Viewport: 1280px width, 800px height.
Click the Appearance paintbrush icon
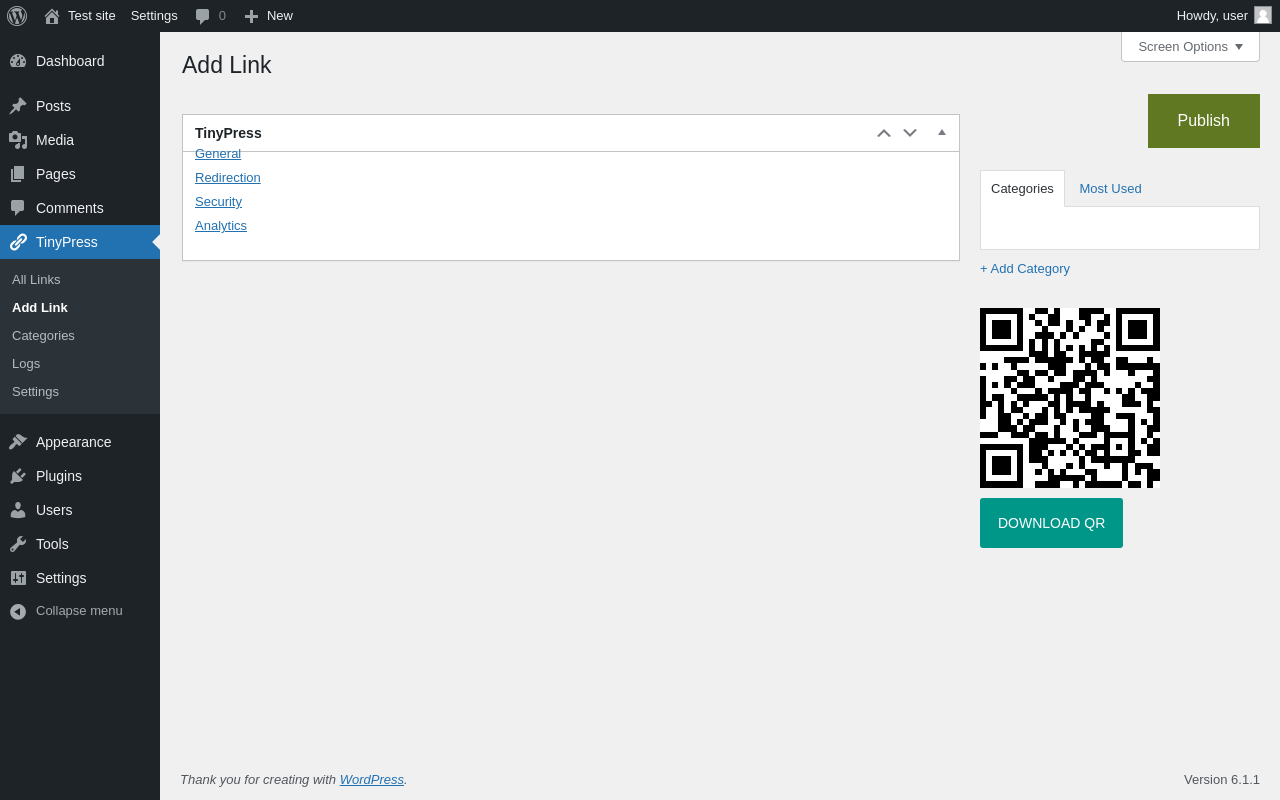tap(18, 442)
